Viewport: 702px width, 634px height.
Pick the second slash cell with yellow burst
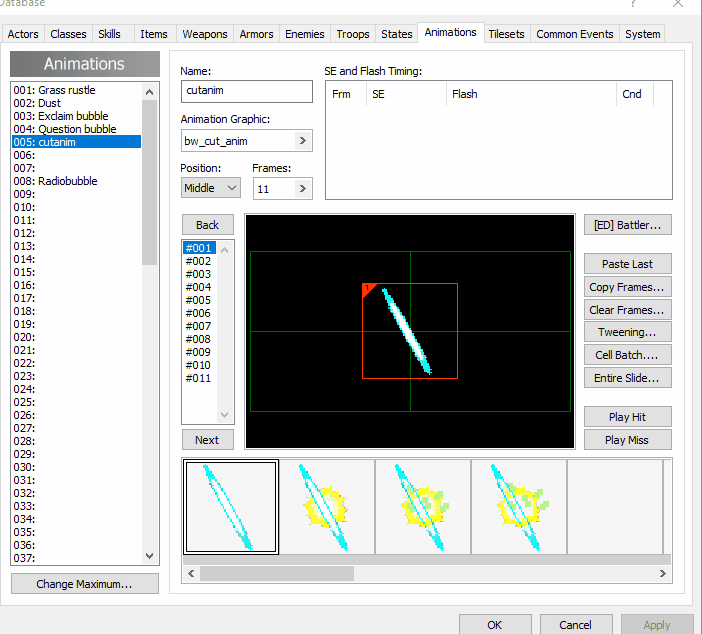tap(327, 506)
